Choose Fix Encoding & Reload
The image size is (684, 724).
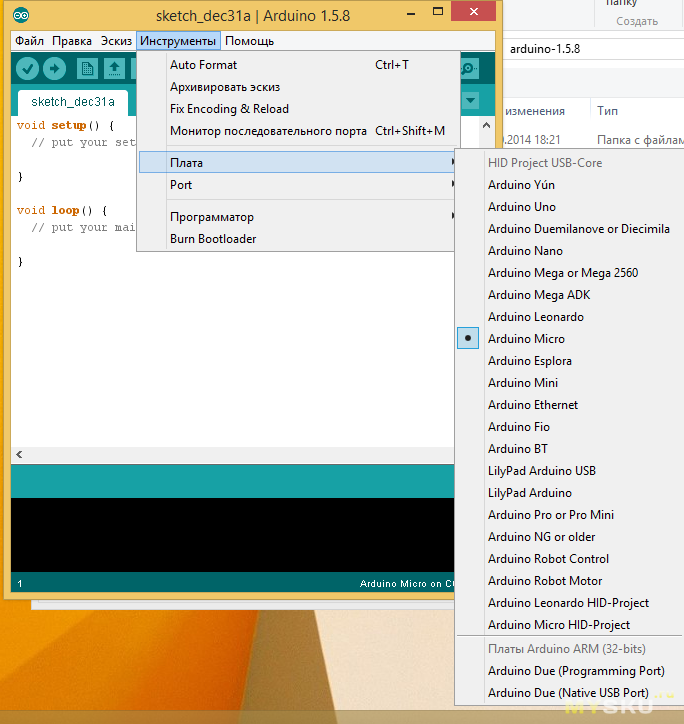pyautogui.click(x=296, y=109)
